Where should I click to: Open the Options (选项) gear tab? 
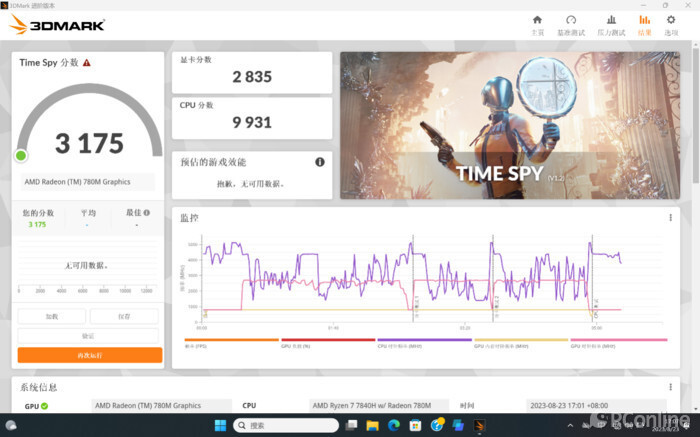(x=671, y=25)
